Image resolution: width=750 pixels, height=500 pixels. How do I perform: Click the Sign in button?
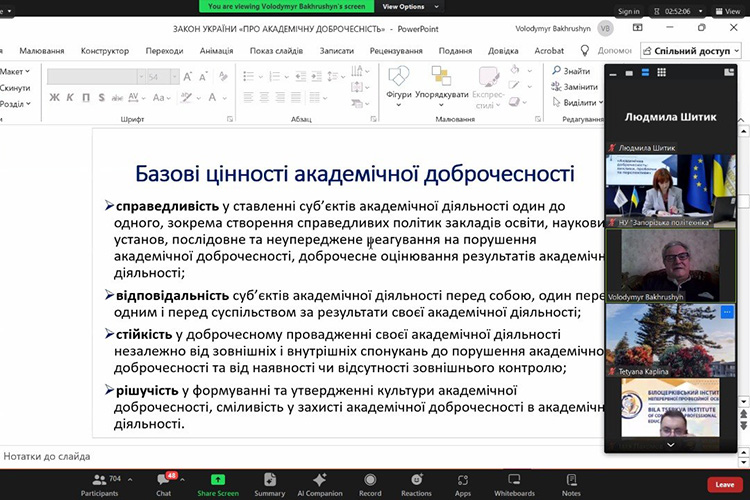(628, 12)
